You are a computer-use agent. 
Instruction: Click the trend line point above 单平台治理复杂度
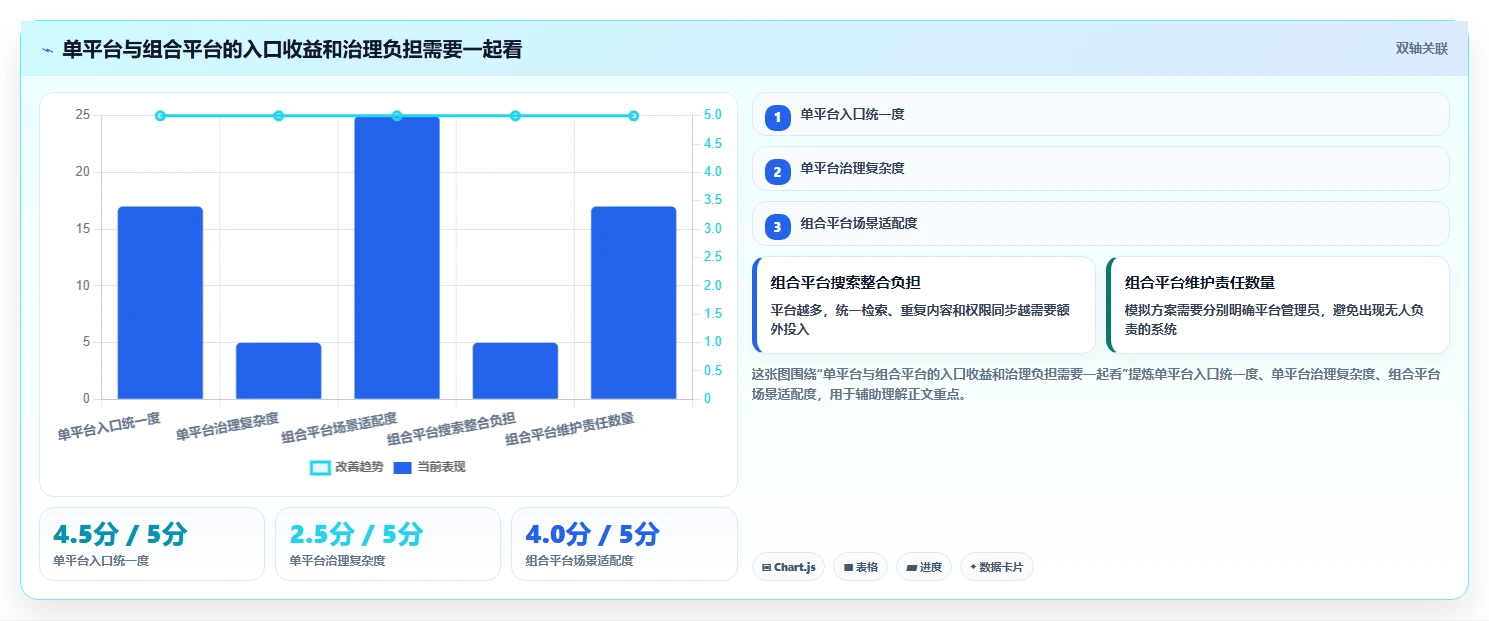pyautogui.click(x=278, y=116)
